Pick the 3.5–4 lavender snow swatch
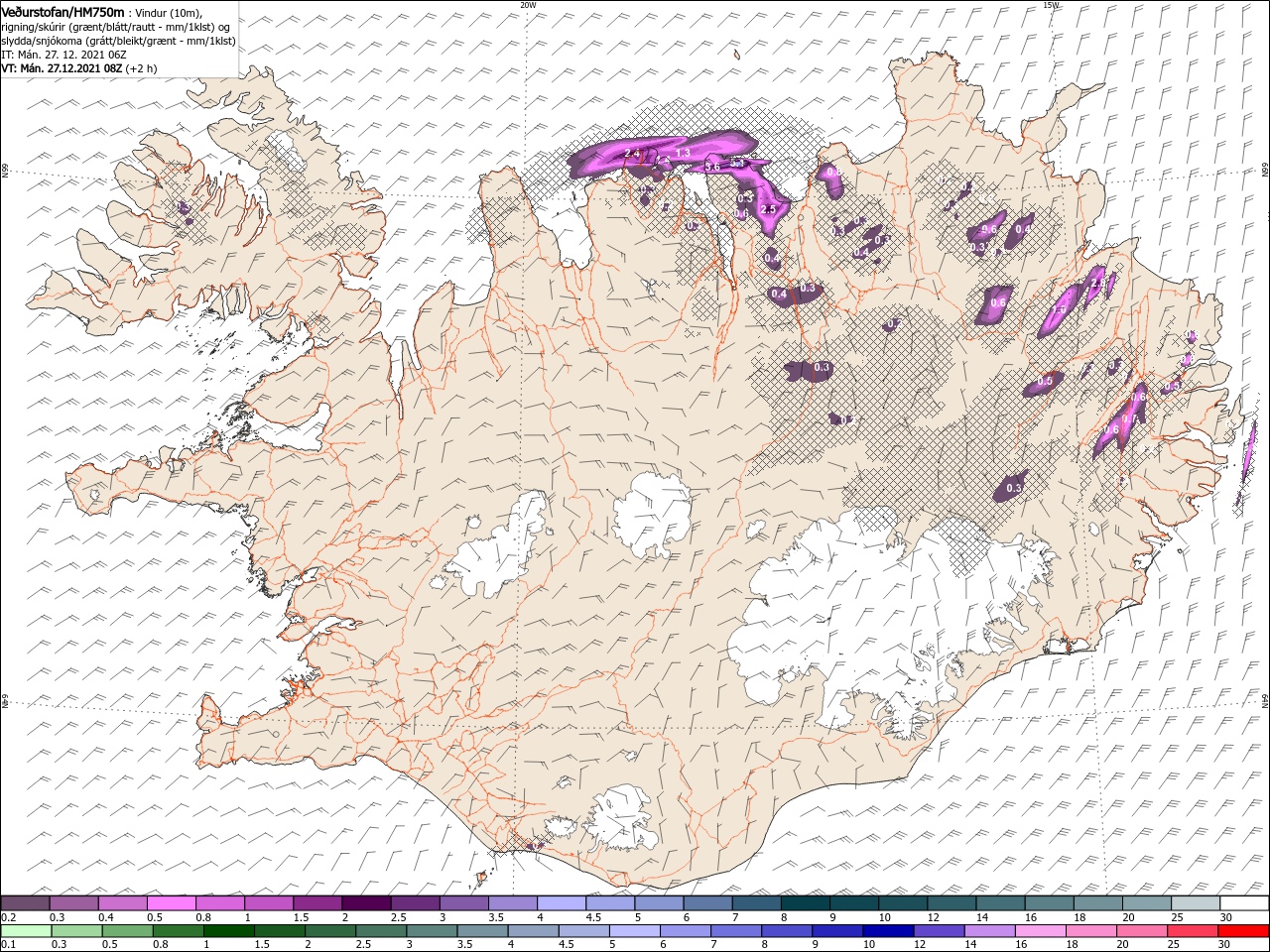The height and width of the screenshot is (952, 1270). click(x=513, y=903)
